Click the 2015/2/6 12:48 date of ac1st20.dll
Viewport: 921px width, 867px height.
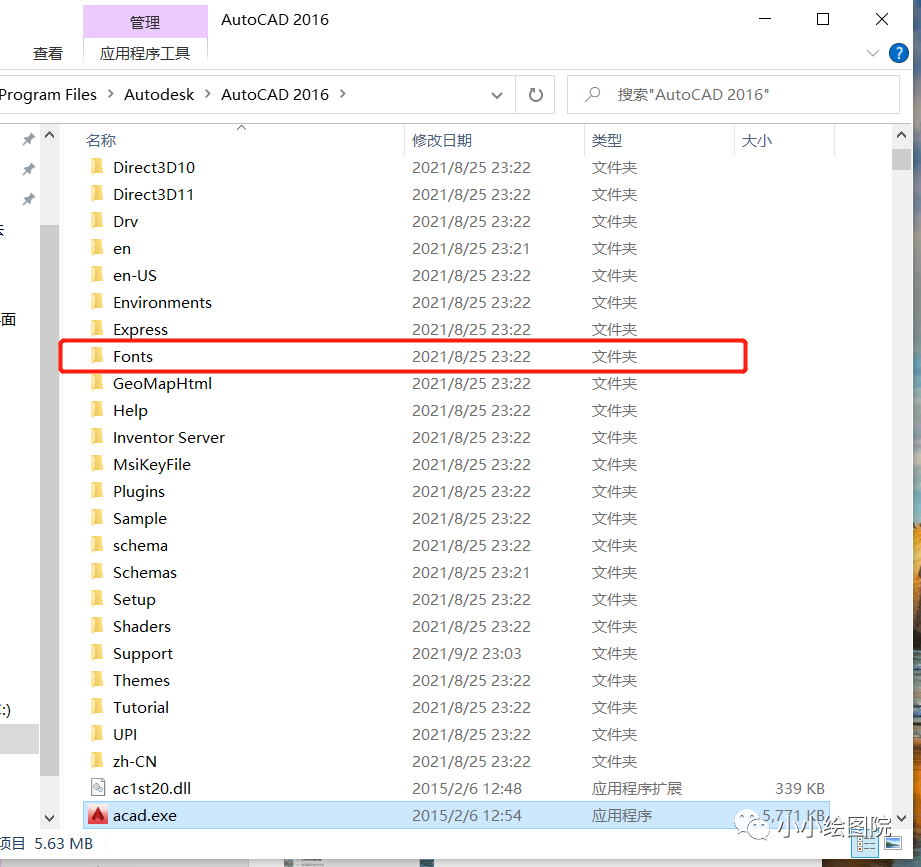click(x=467, y=788)
